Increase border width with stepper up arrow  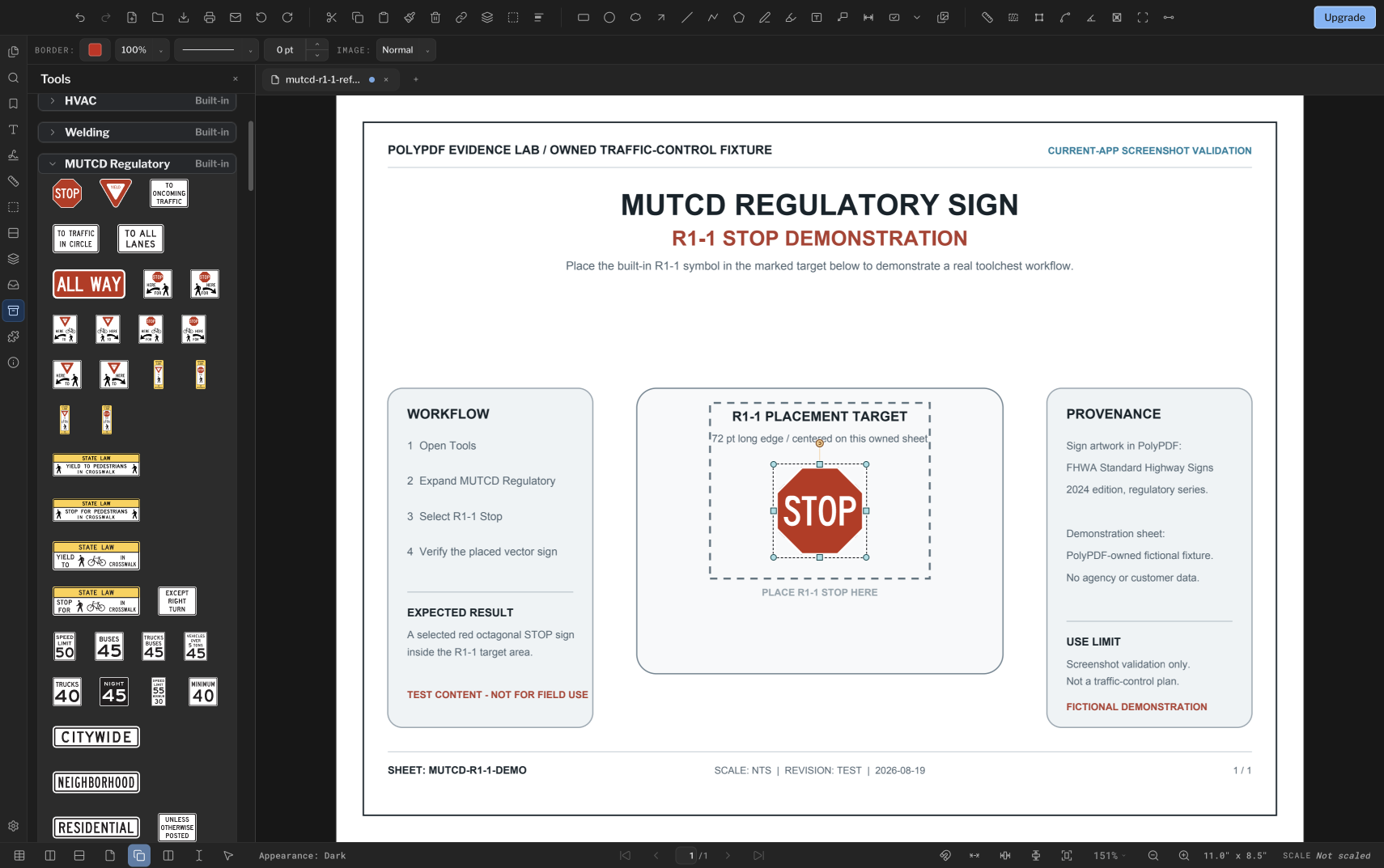click(317, 44)
